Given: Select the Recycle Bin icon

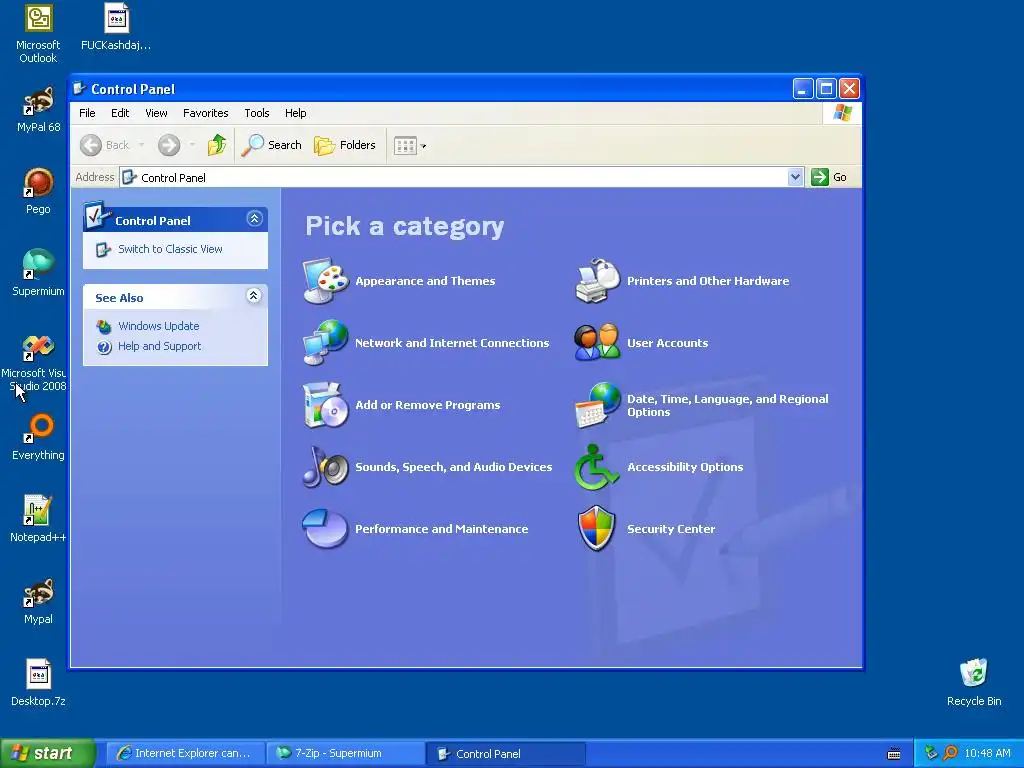Looking at the screenshot, I should 974,683.
